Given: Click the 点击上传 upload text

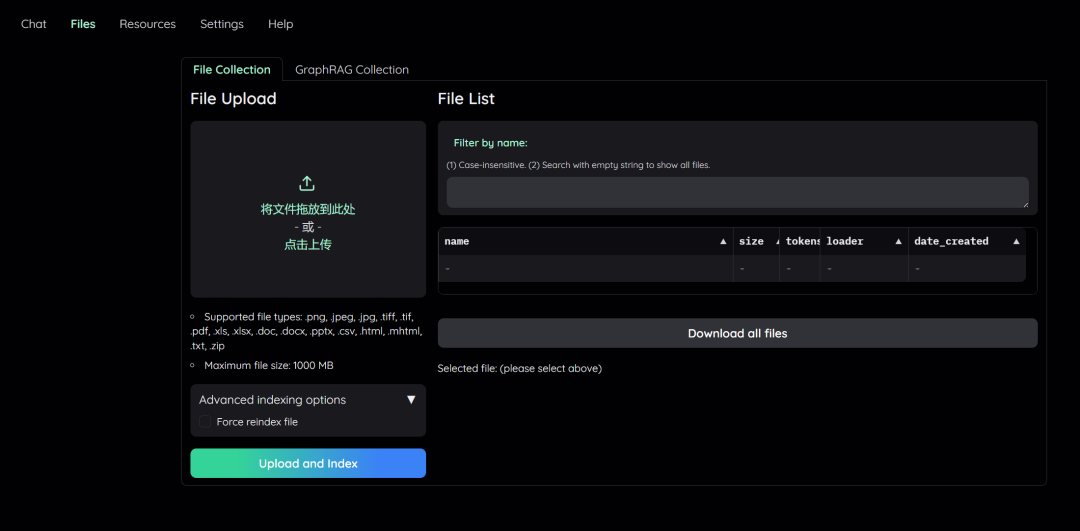Looking at the screenshot, I should [x=308, y=244].
